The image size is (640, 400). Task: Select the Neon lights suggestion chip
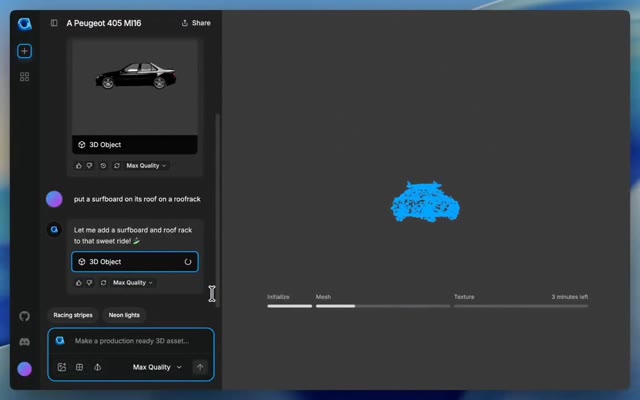(124, 315)
